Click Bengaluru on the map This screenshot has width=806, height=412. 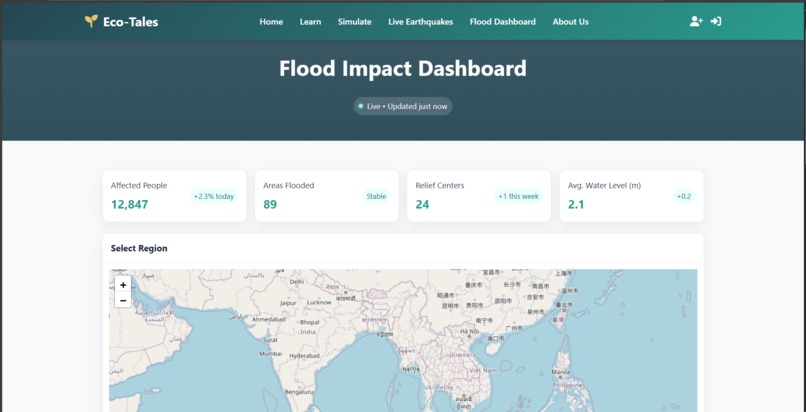click(299, 392)
